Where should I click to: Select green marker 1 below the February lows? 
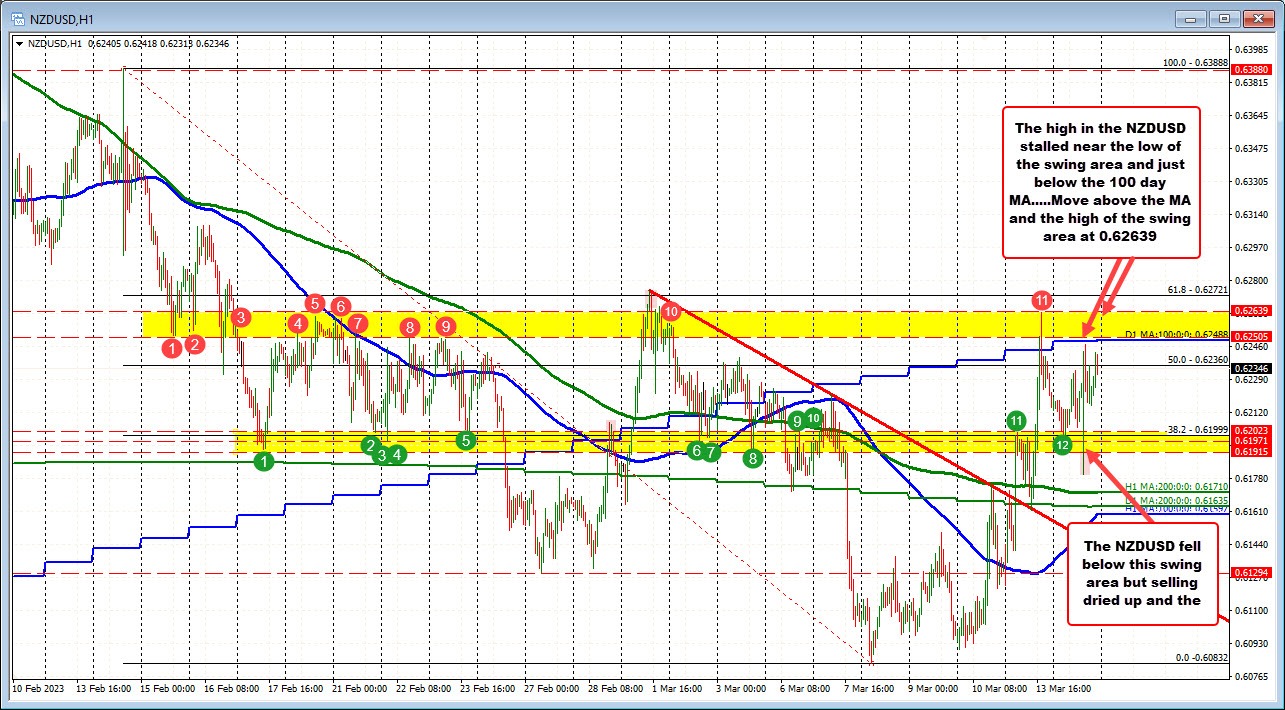pos(263,461)
